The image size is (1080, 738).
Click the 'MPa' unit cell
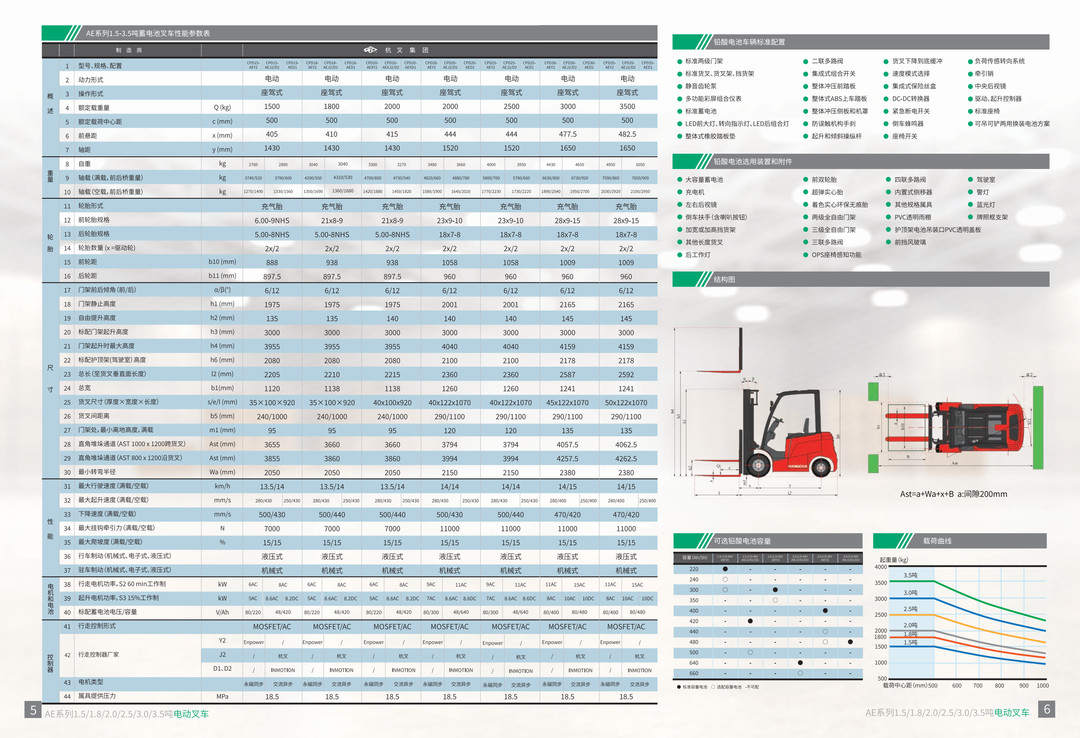[x=222, y=697]
